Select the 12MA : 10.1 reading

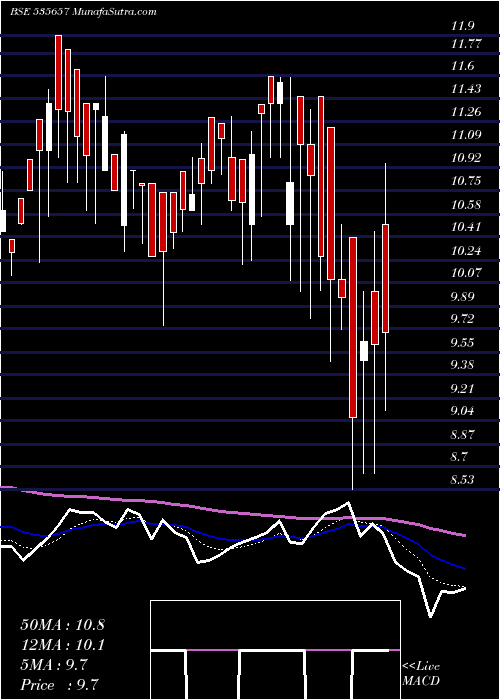pyautogui.click(x=62, y=645)
